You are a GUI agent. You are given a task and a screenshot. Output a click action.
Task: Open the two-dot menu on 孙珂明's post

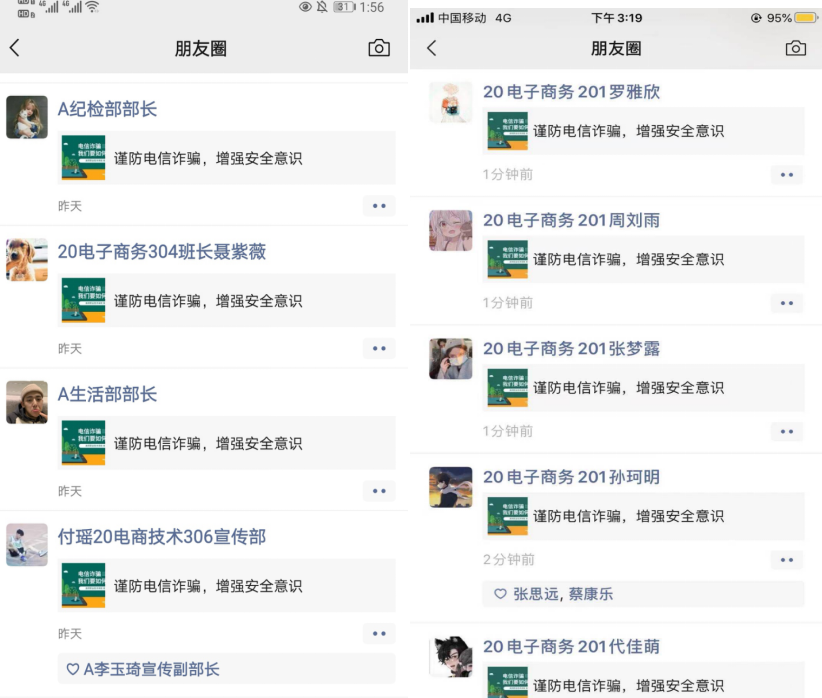(786, 560)
